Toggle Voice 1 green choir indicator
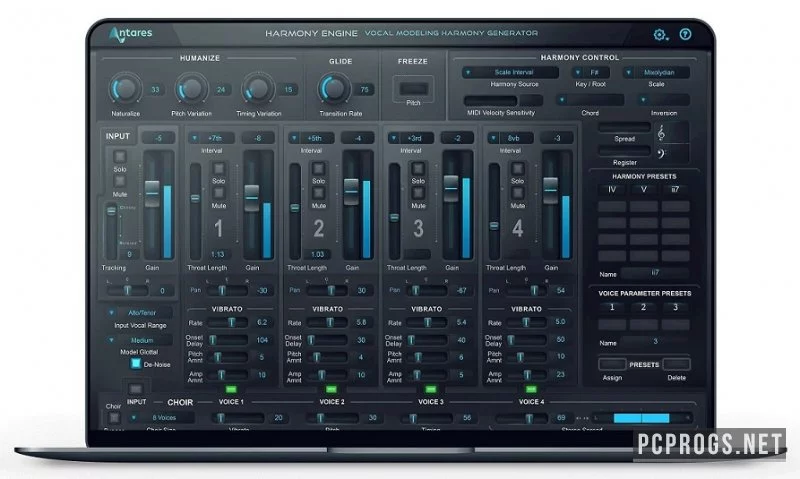This screenshot has width=800, height=479. click(231, 389)
